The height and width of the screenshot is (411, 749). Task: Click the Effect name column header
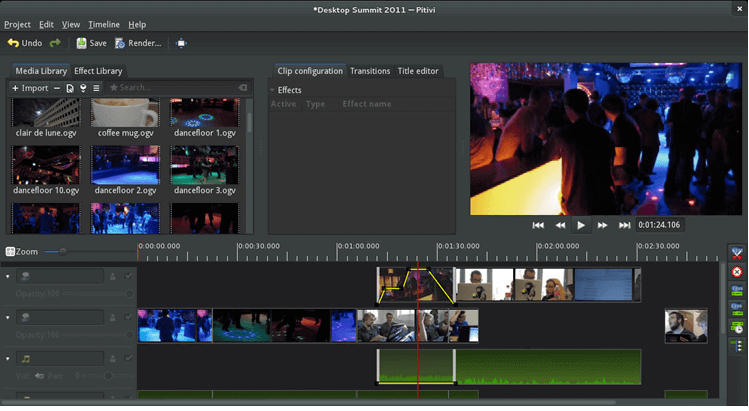(367, 104)
